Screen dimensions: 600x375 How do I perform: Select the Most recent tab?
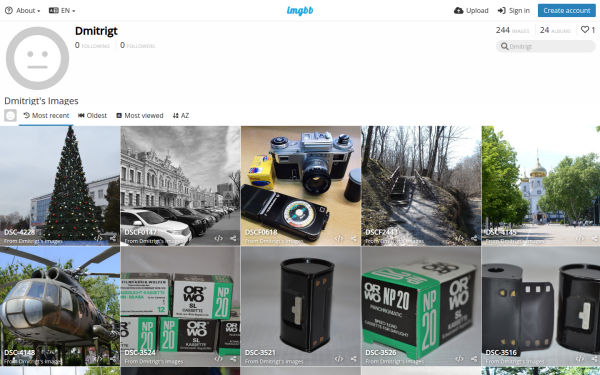coord(46,116)
